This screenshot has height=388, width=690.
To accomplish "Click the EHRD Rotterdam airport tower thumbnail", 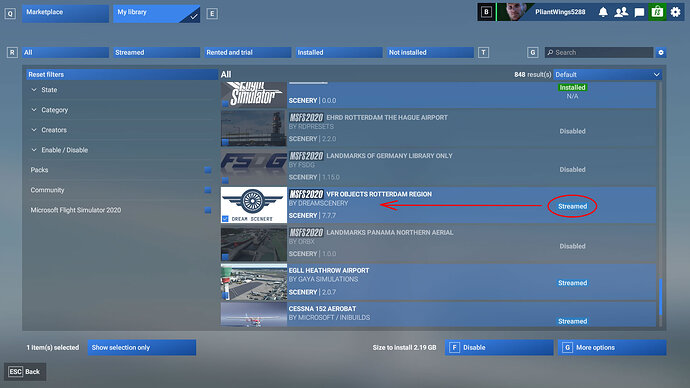I will click(253, 128).
